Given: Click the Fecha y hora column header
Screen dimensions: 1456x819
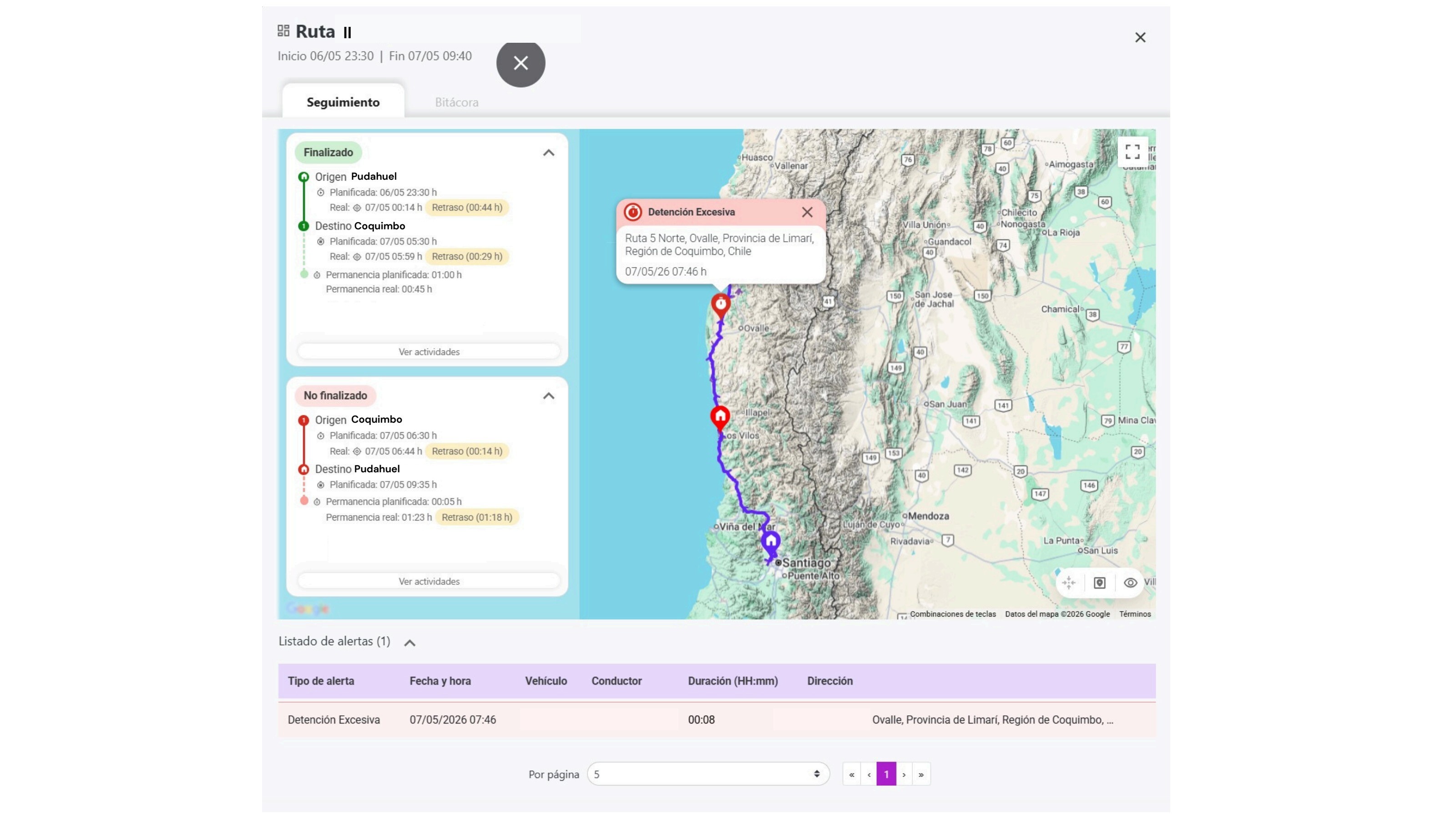Looking at the screenshot, I should (x=440, y=681).
